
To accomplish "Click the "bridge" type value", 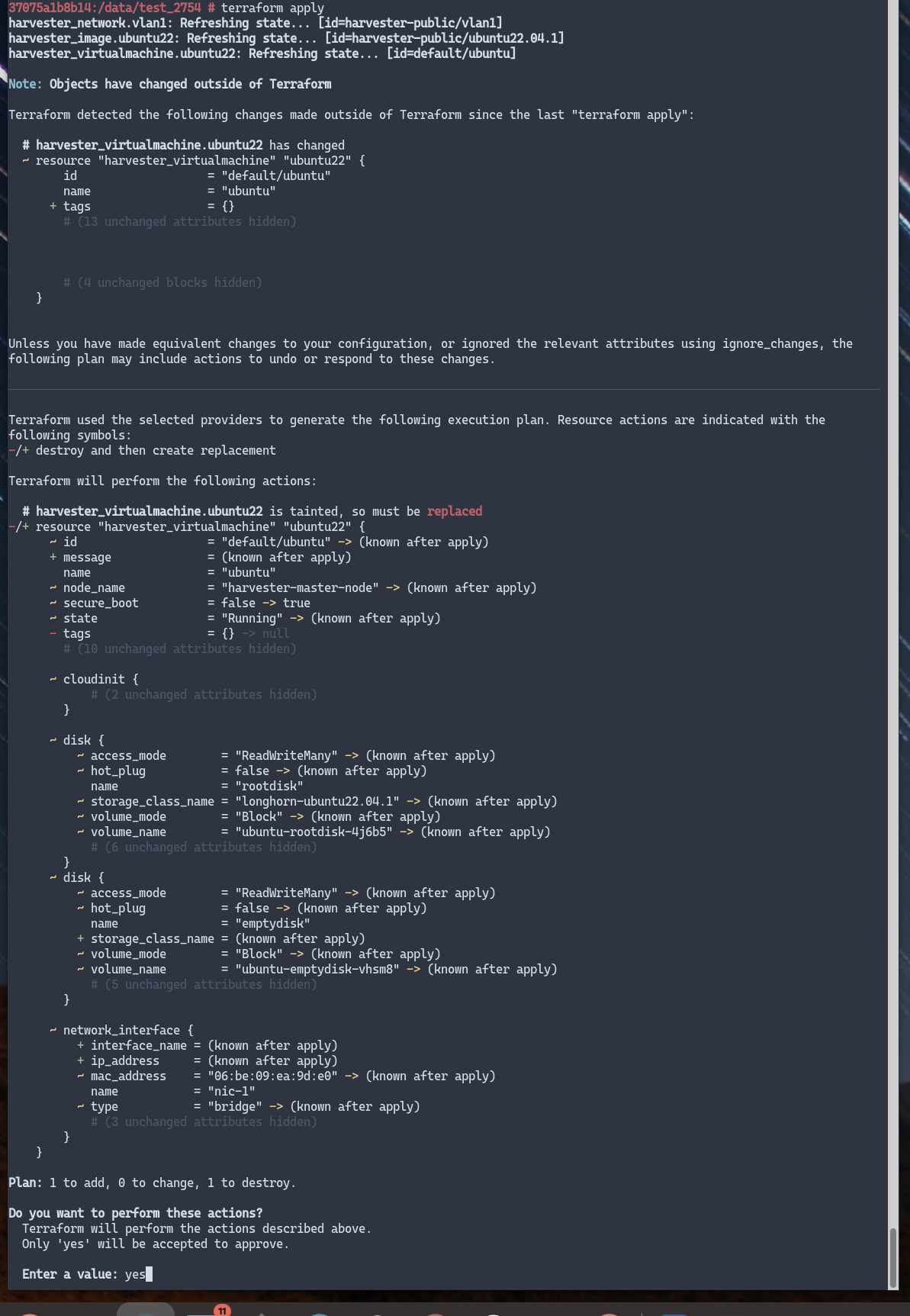I will [x=235, y=1106].
